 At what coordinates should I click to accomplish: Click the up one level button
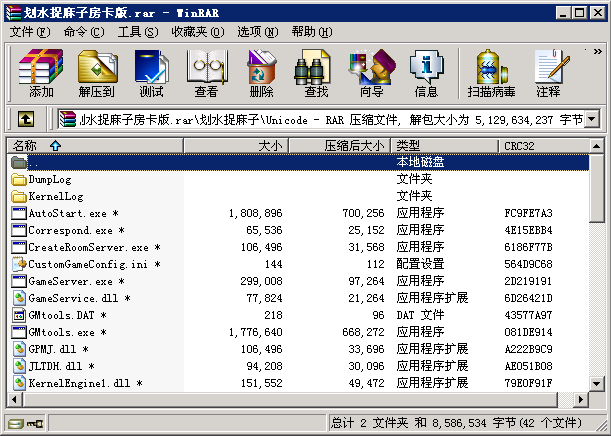pyautogui.click(x=26, y=120)
